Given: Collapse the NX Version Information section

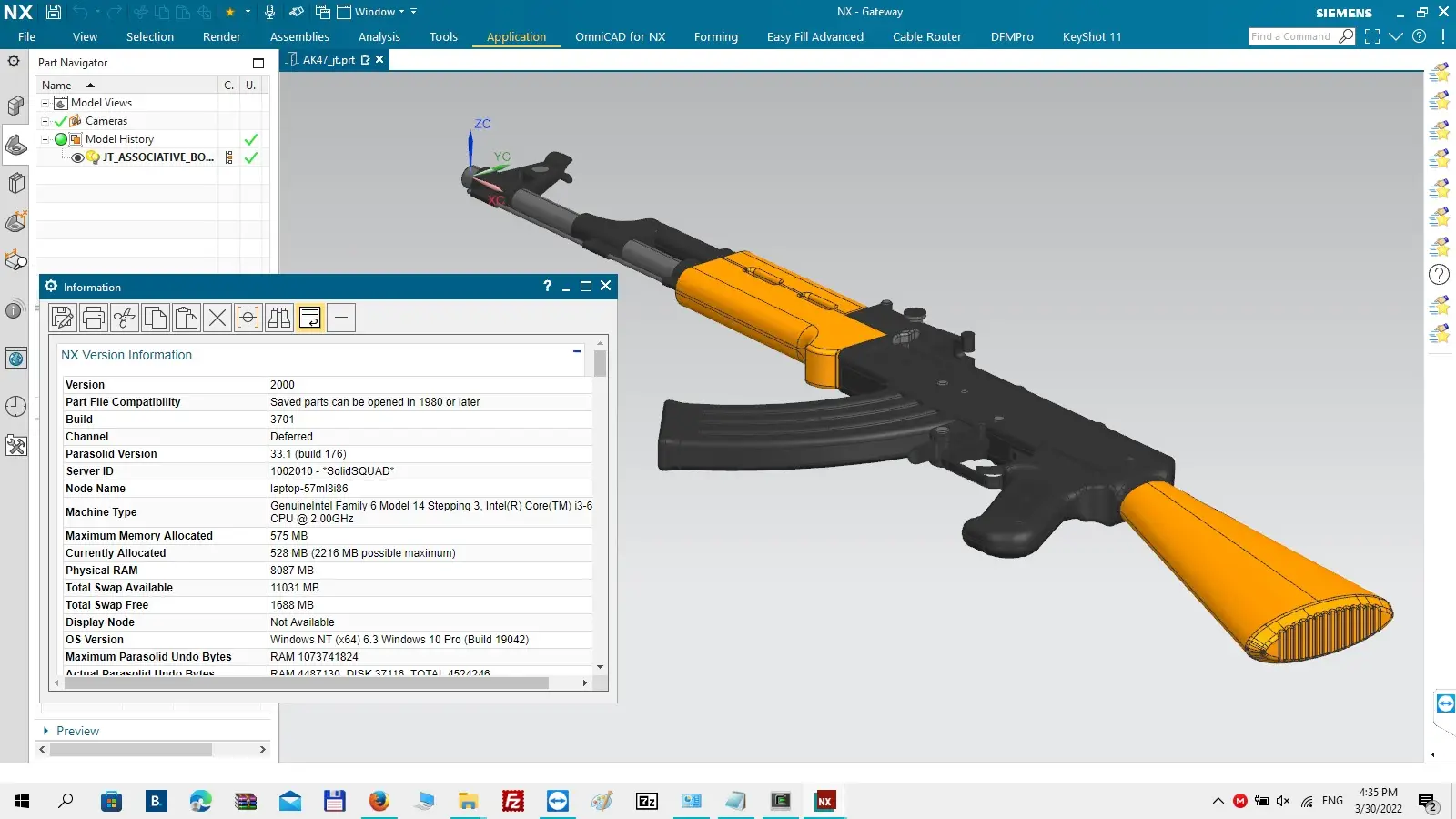Looking at the screenshot, I should (x=577, y=351).
